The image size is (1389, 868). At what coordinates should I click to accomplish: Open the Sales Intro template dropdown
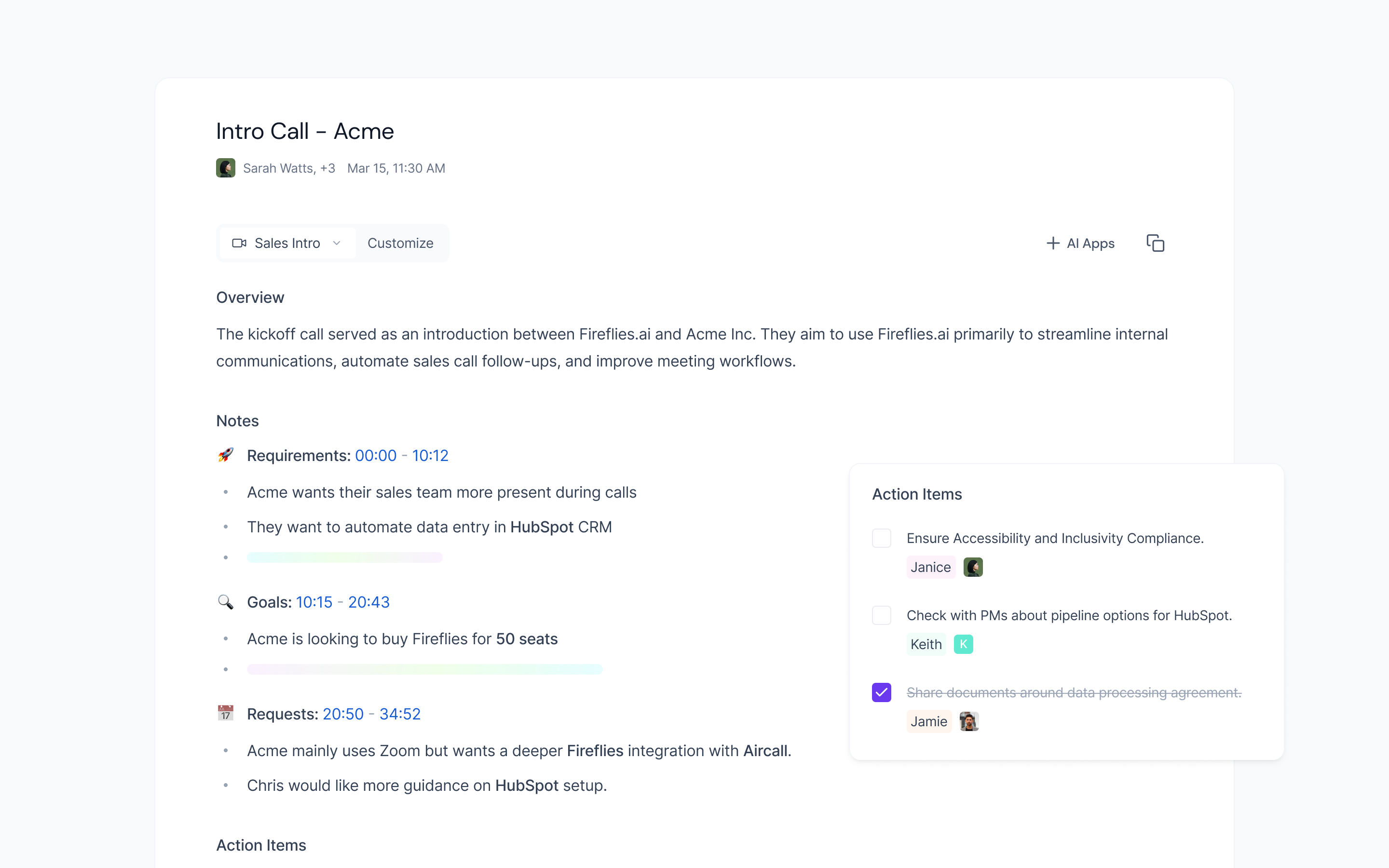(x=337, y=243)
